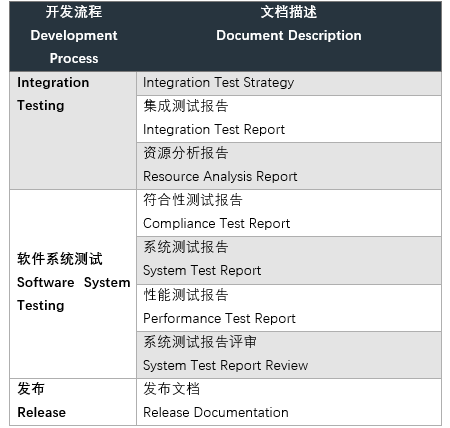The height and width of the screenshot is (428, 450).
Task: Click the Release Documentation cell
Action: (x=289, y=402)
